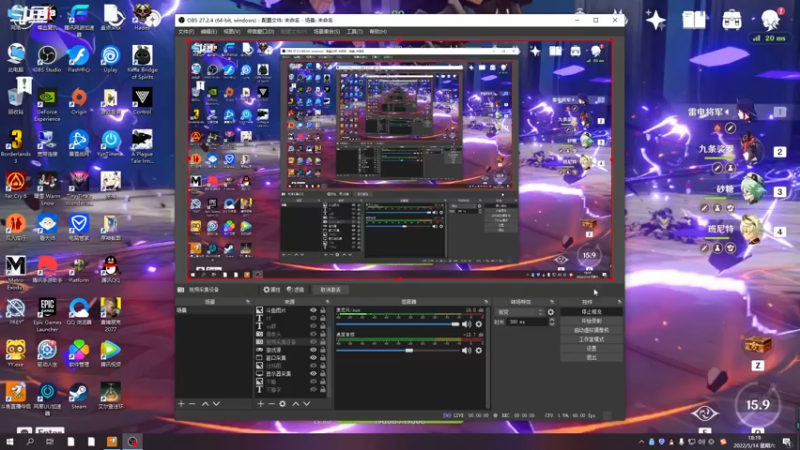Open 麦克风/Aux mixer gear settings
Image resolution: width=800 pixels, height=450 pixels.
click(479, 324)
